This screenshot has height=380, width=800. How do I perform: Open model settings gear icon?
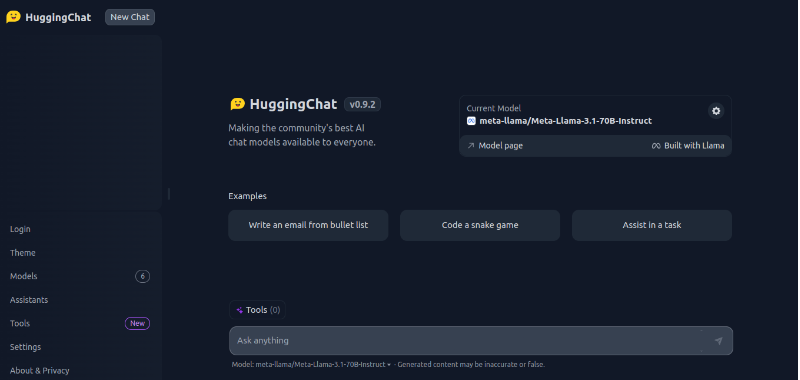coord(716,111)
